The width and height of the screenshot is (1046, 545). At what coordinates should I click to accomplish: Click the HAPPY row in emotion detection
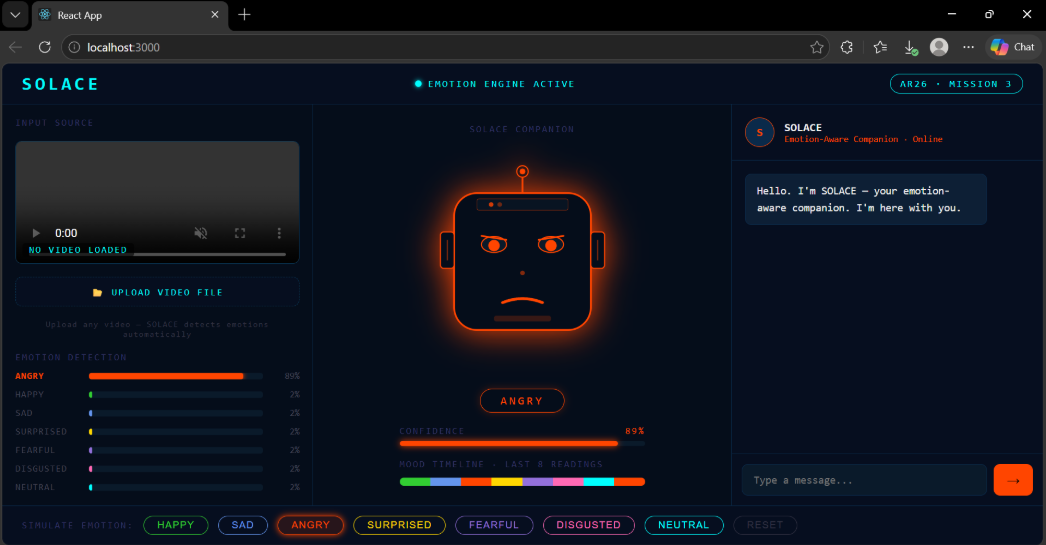tap(157, 395)
